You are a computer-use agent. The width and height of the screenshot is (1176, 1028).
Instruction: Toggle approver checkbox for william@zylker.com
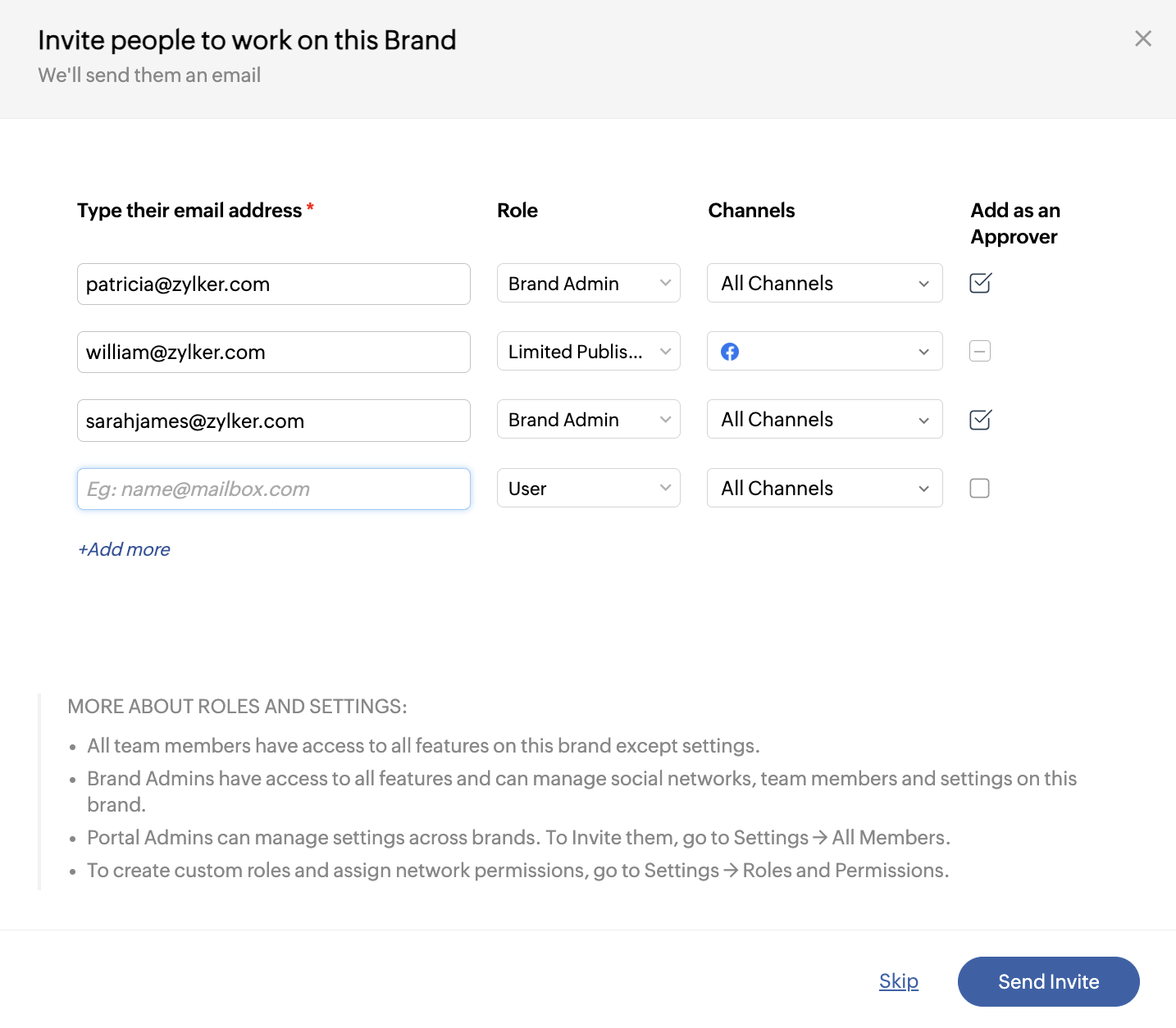pyautogui.click(x=979, y=352)
